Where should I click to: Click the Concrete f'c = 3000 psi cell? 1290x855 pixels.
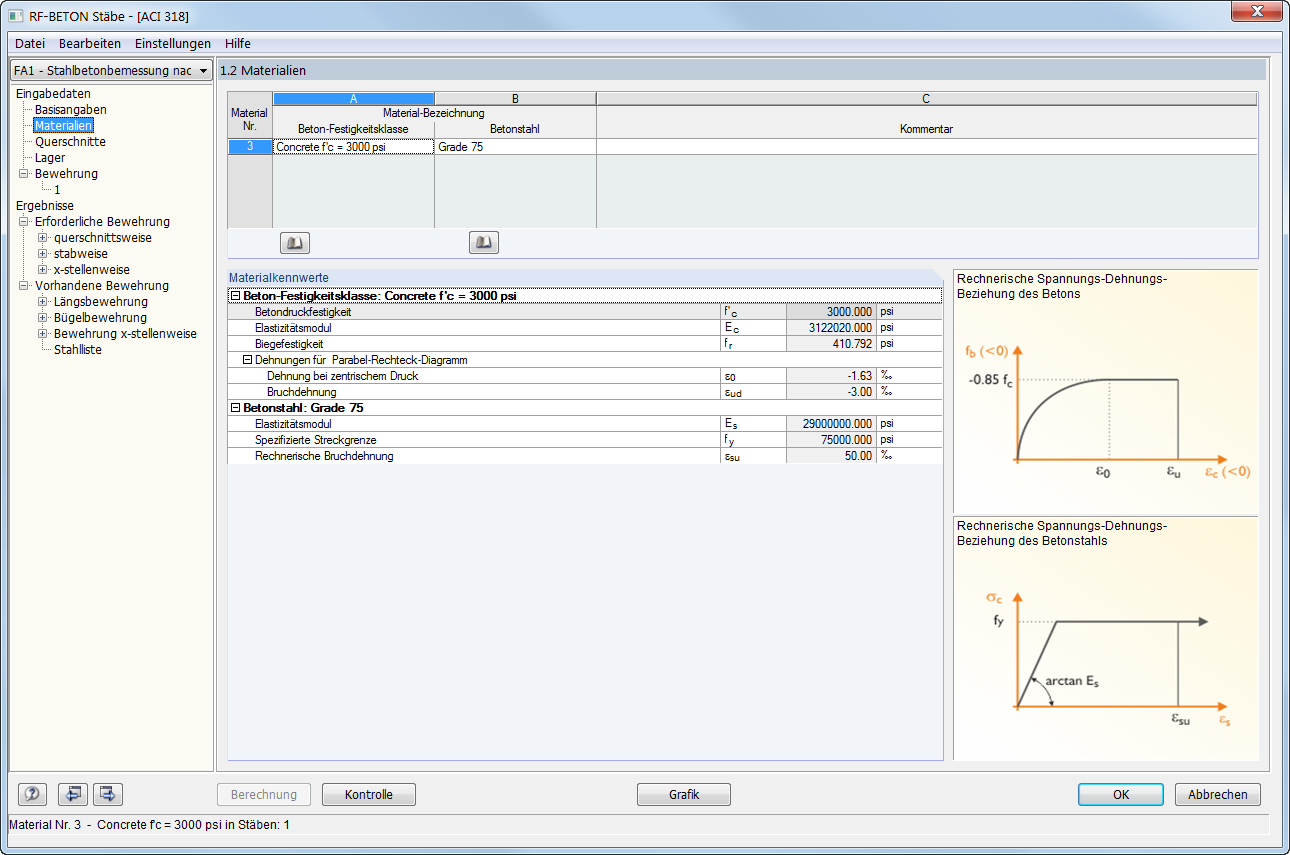[x=354, y=147]
